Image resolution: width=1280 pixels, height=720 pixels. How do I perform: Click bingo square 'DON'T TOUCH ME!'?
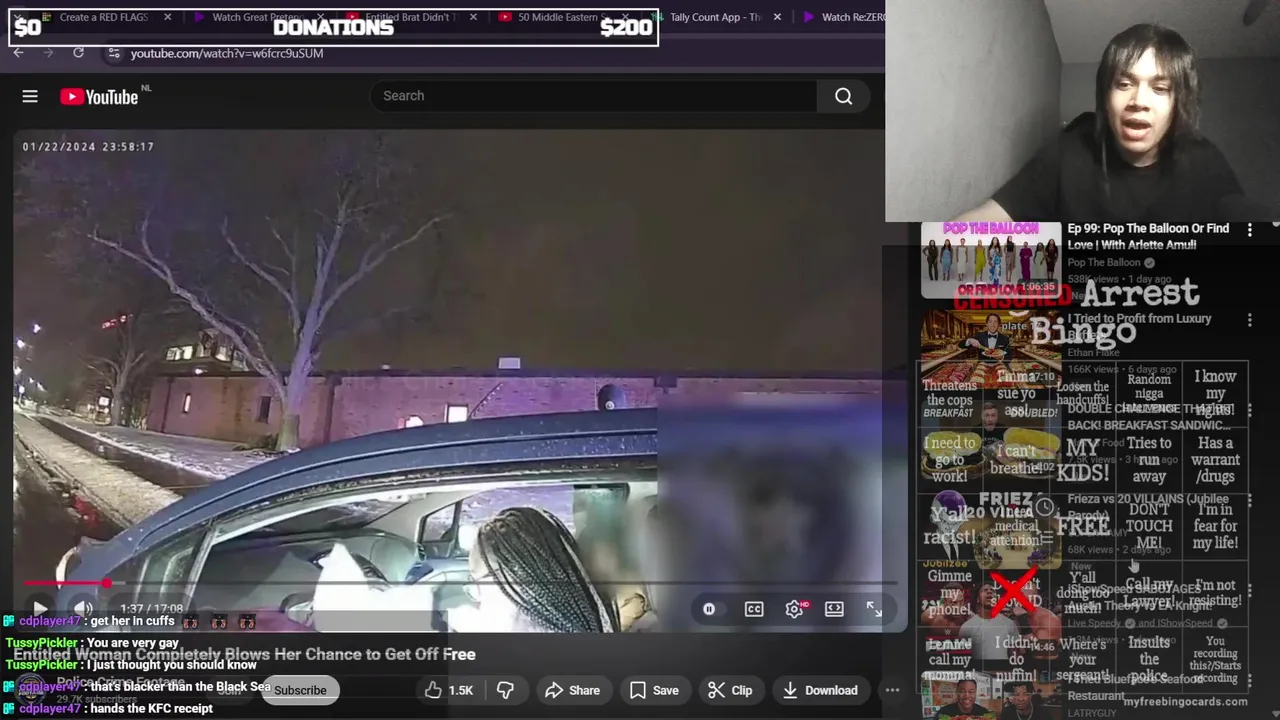[x=1149, y=526]
